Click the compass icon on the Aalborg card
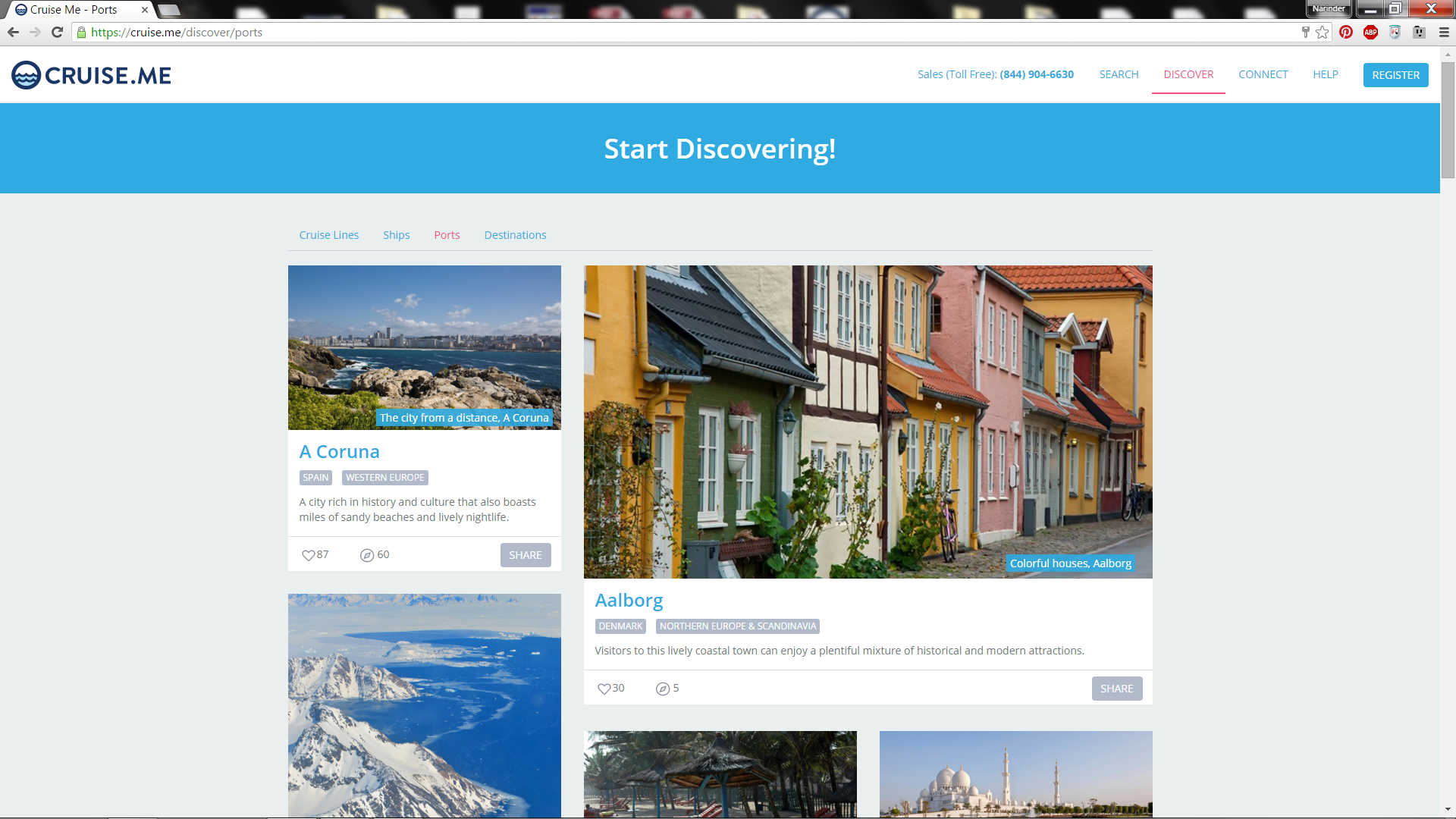 pyautogui.click(x=661, y=688)
